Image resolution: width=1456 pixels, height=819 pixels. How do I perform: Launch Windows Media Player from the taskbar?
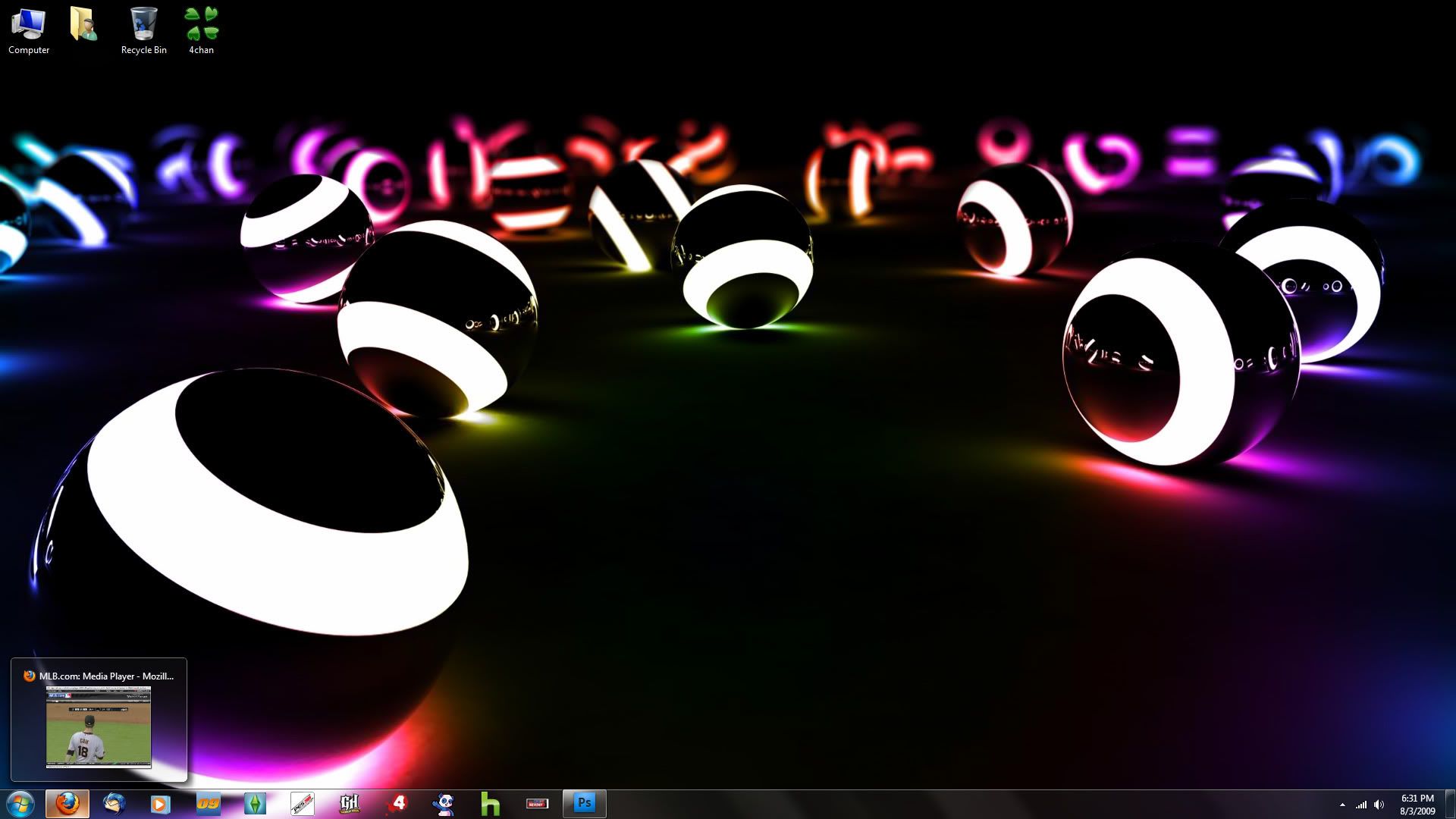(160, 804)
